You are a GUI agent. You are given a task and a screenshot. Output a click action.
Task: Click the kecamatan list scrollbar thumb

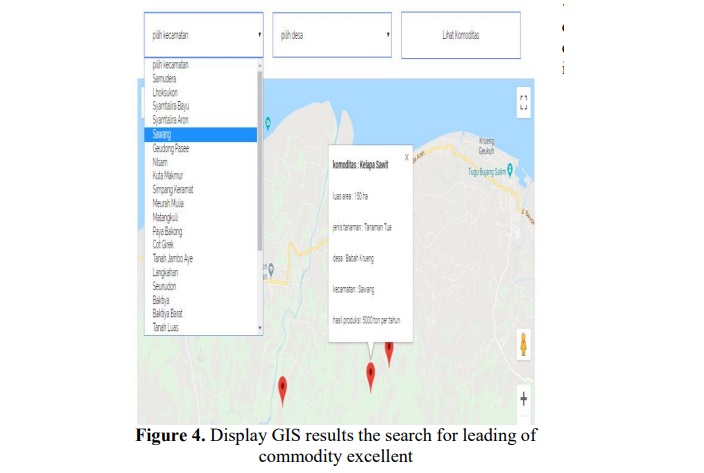click(x=260, y=160)
